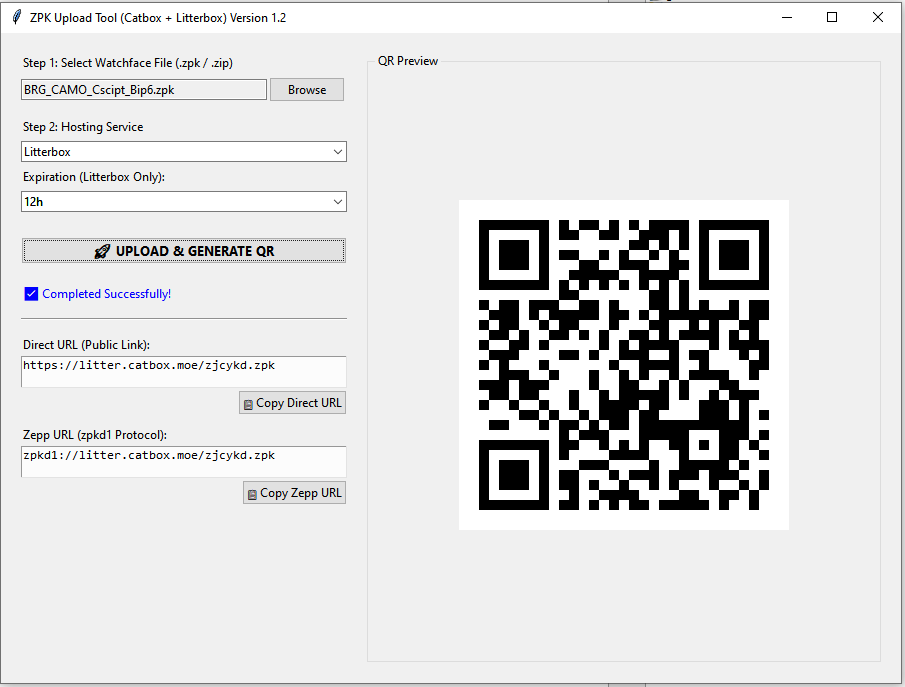Minimize the ZPK Upload Tool window
This screenshot has width=905, height=687.
787,17
